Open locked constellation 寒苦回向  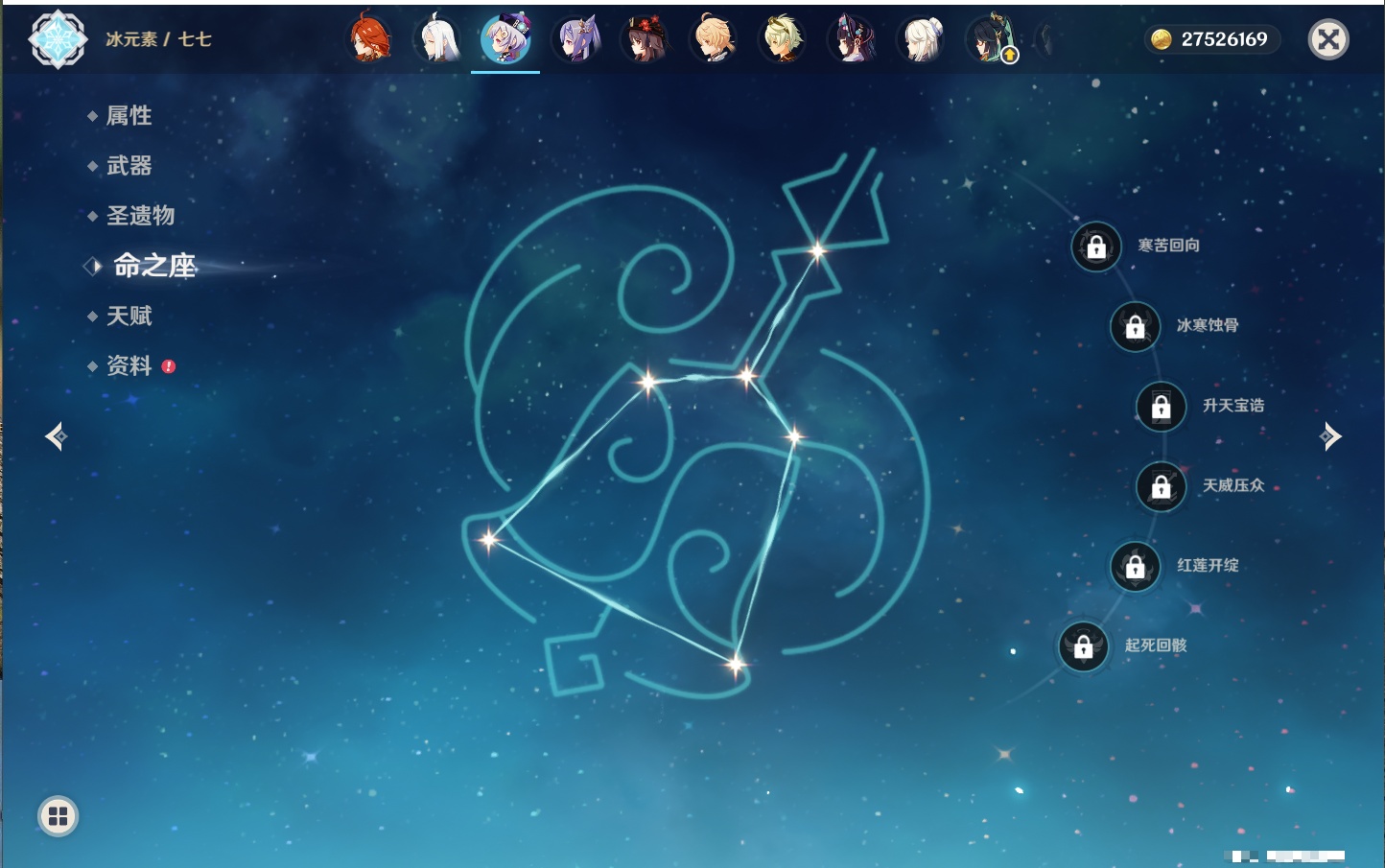(1096, 246)
